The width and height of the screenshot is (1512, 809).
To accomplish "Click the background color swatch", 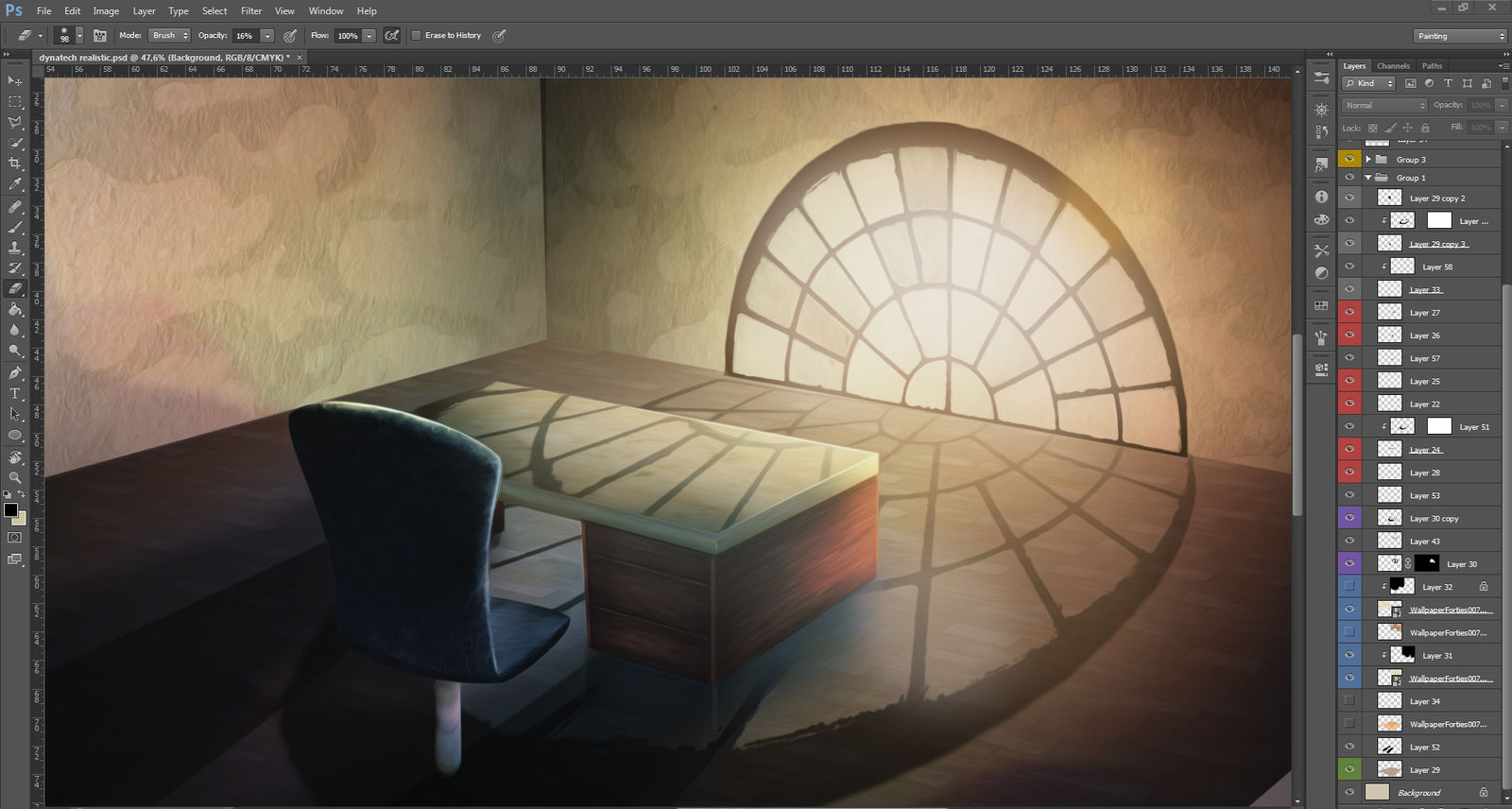I will [20, 519].
